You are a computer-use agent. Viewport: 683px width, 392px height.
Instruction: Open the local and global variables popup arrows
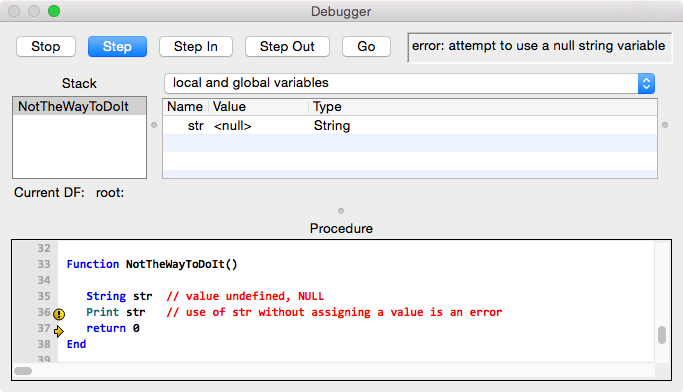[x=646, y=83]
